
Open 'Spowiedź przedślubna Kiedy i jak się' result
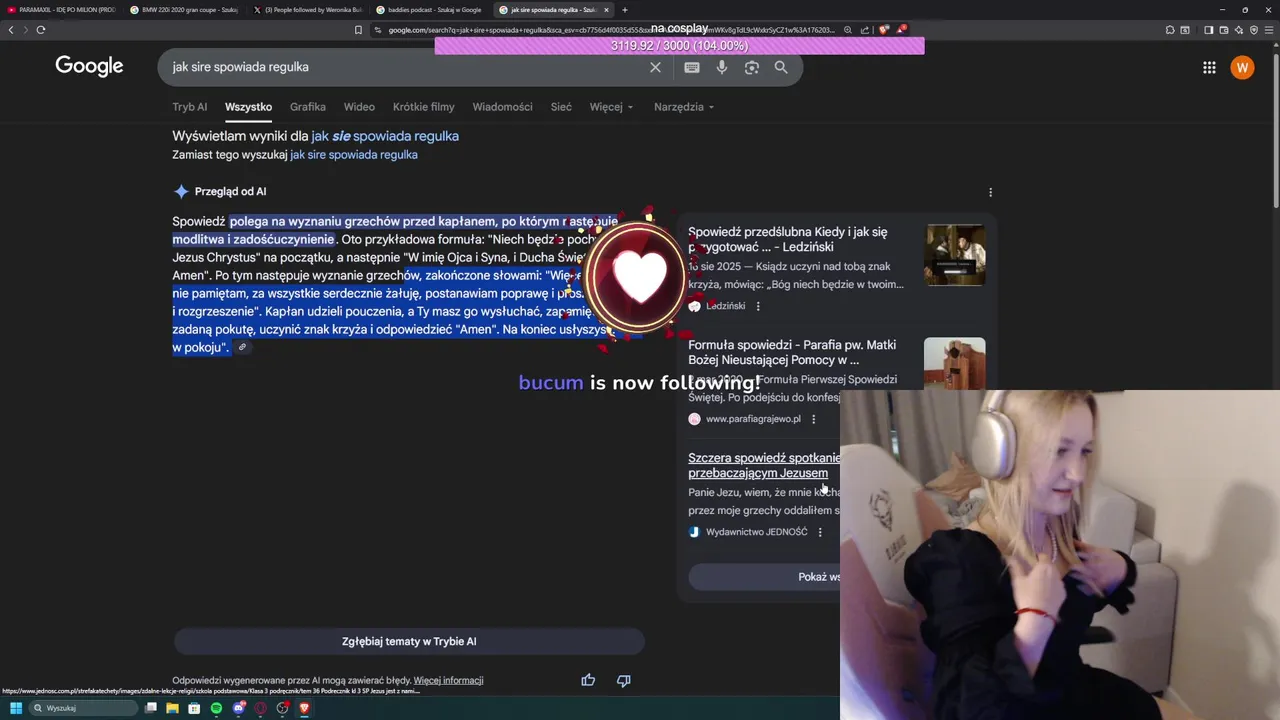pyautogui.click(x=787, y=240)
